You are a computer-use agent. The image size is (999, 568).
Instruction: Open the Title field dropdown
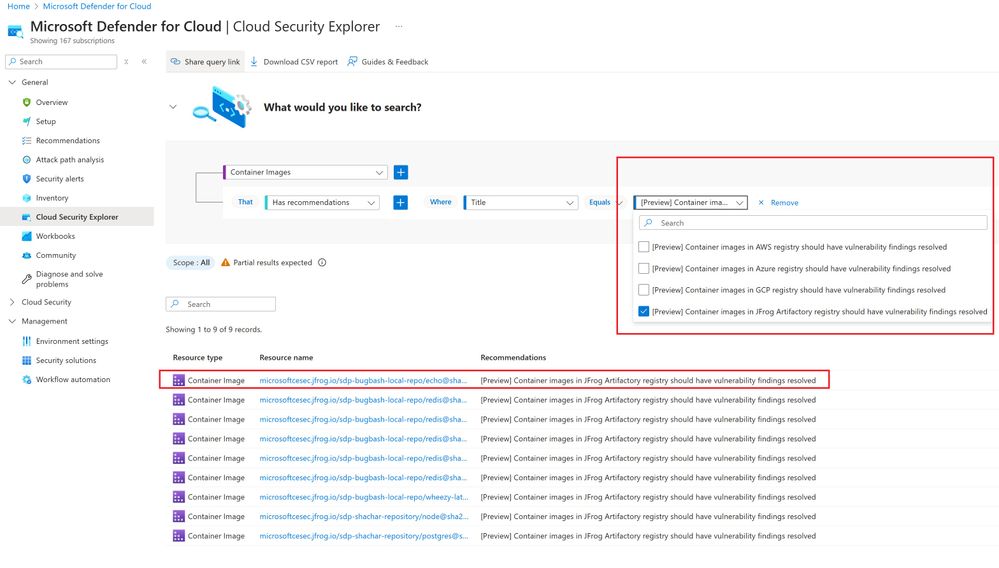tap(521, 202)
